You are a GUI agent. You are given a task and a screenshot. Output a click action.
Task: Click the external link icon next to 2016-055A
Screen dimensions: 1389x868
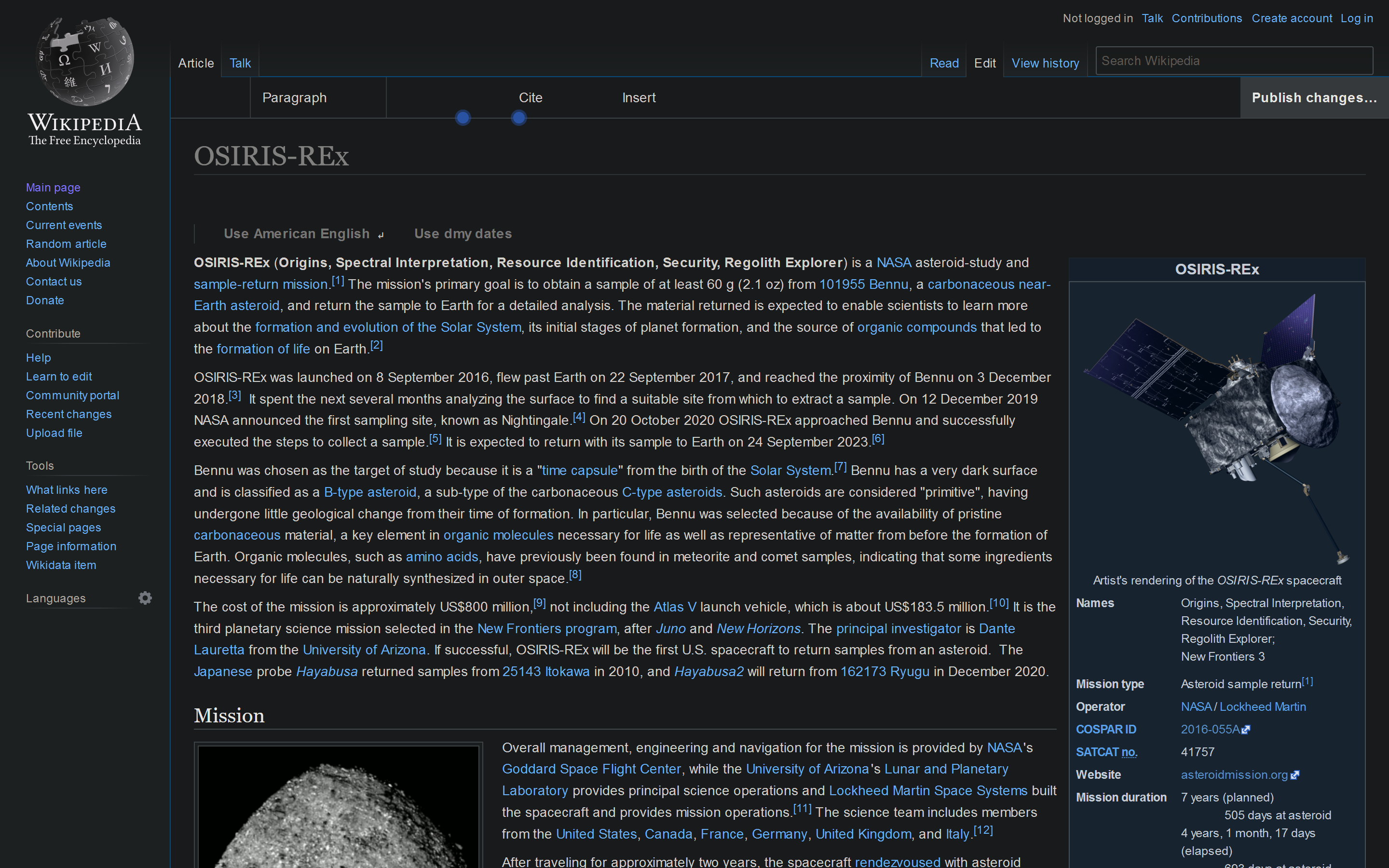(x=1247, y=729)
